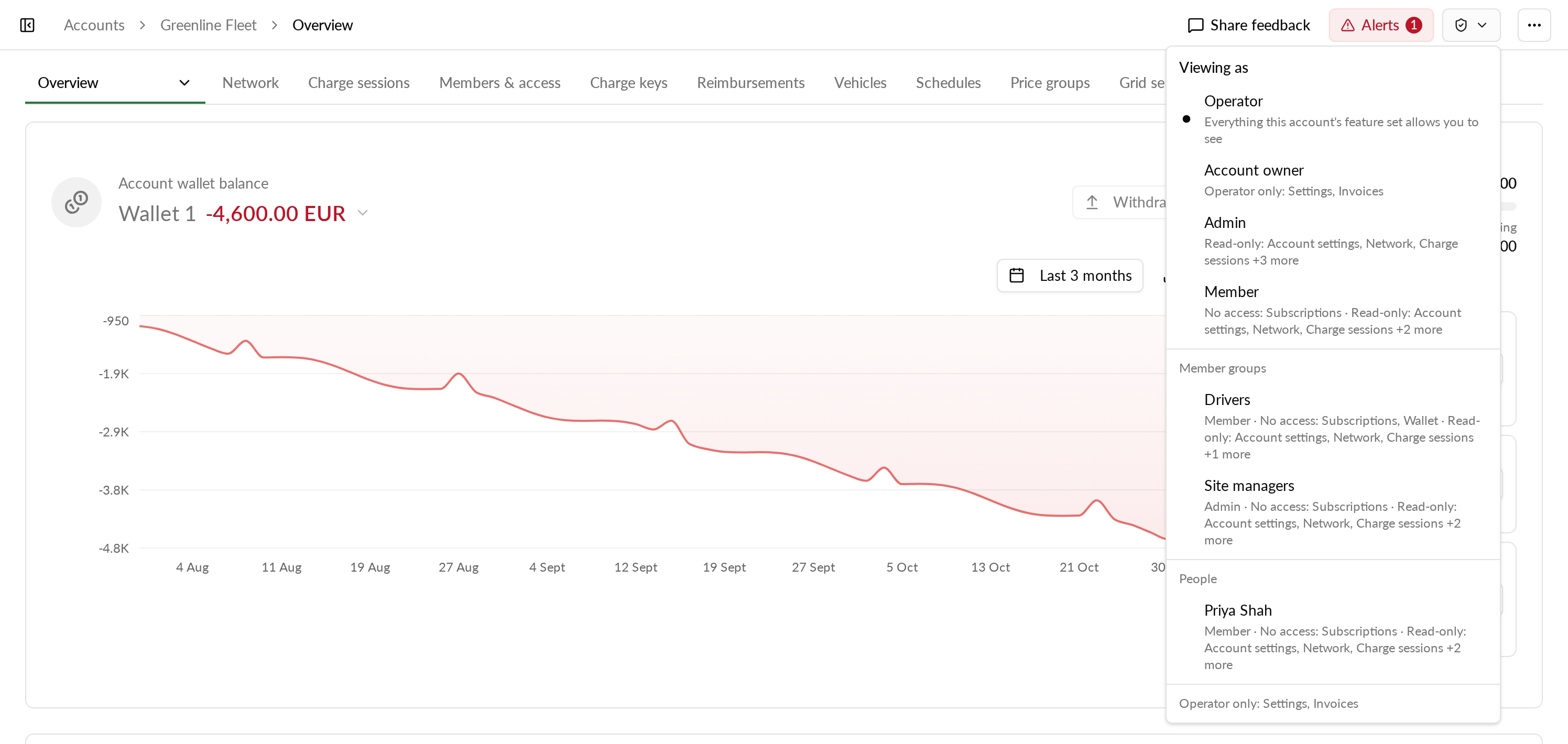
Task: Select the Account owner viewing role
Action: click(1333, 180)
